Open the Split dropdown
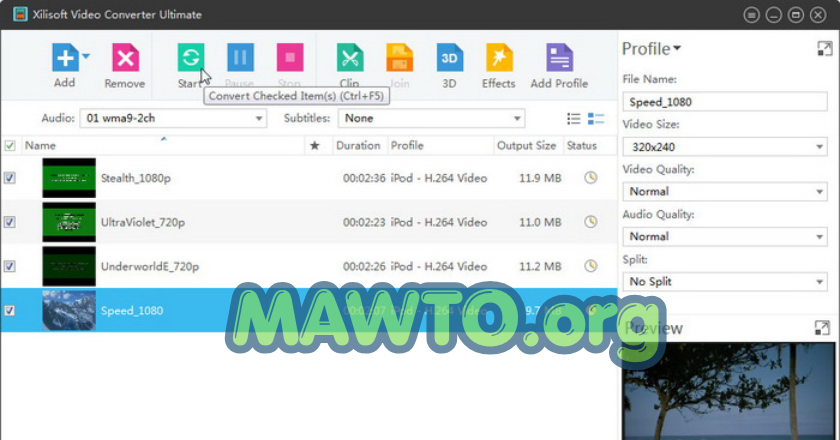 point(725,281)
